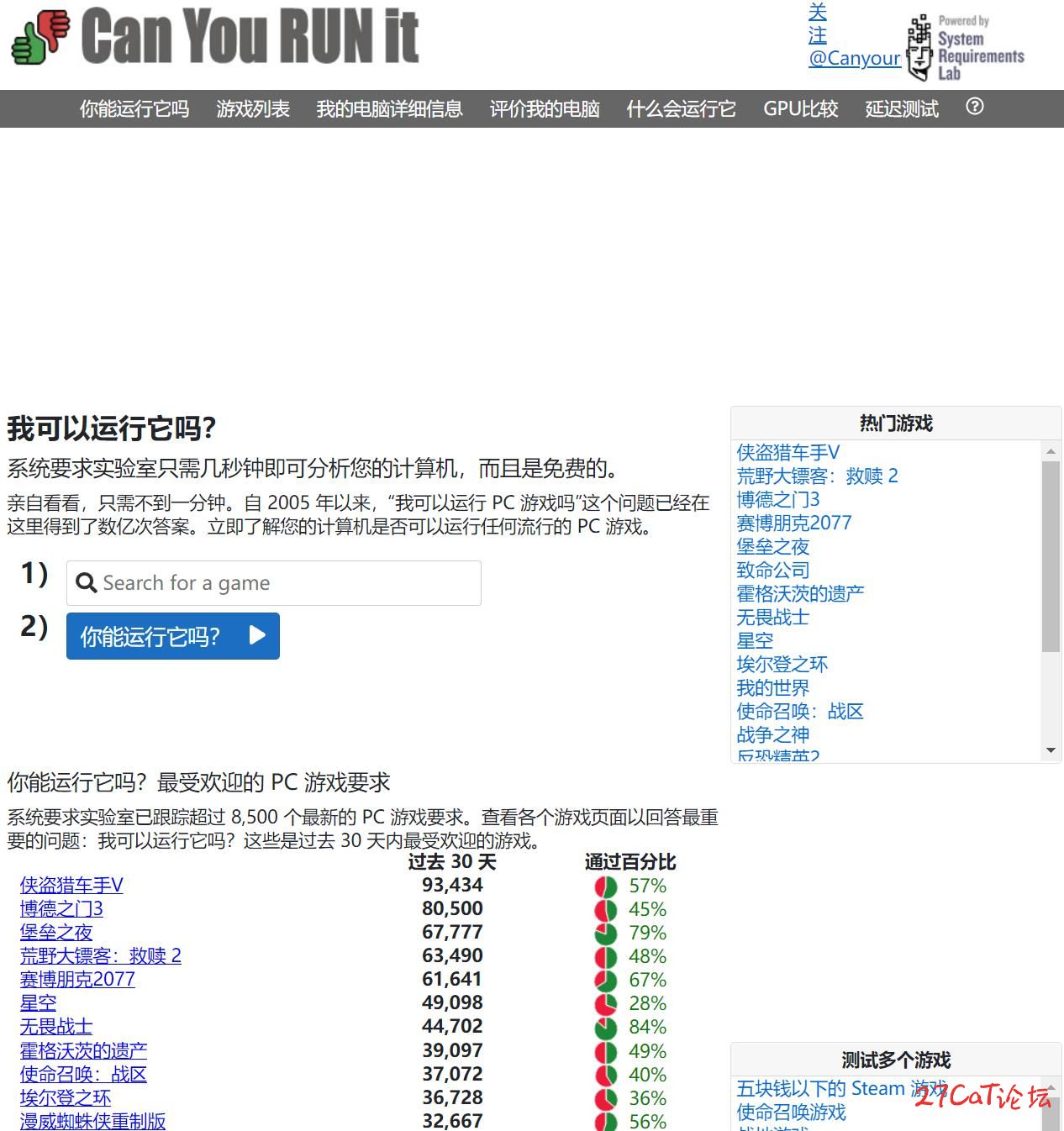Open 埃尔登之环 in the popularity table
Image resolution: width=1064 pixels, height=1131 pixels.
pyautogui.click(x=66, y=1097)
